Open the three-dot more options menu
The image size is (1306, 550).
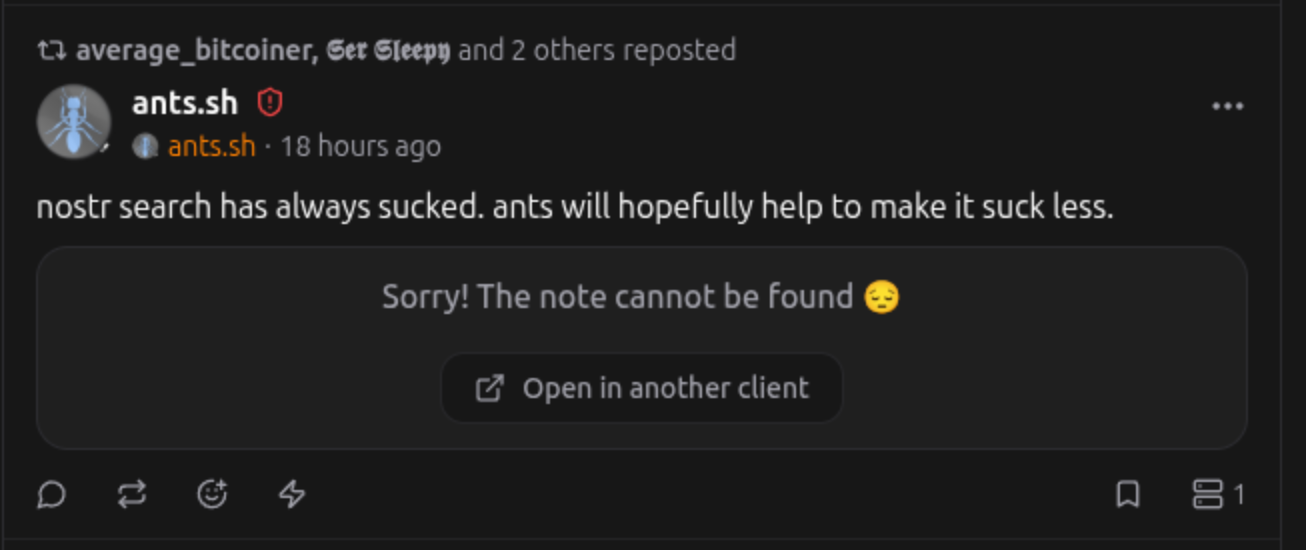1227,107
